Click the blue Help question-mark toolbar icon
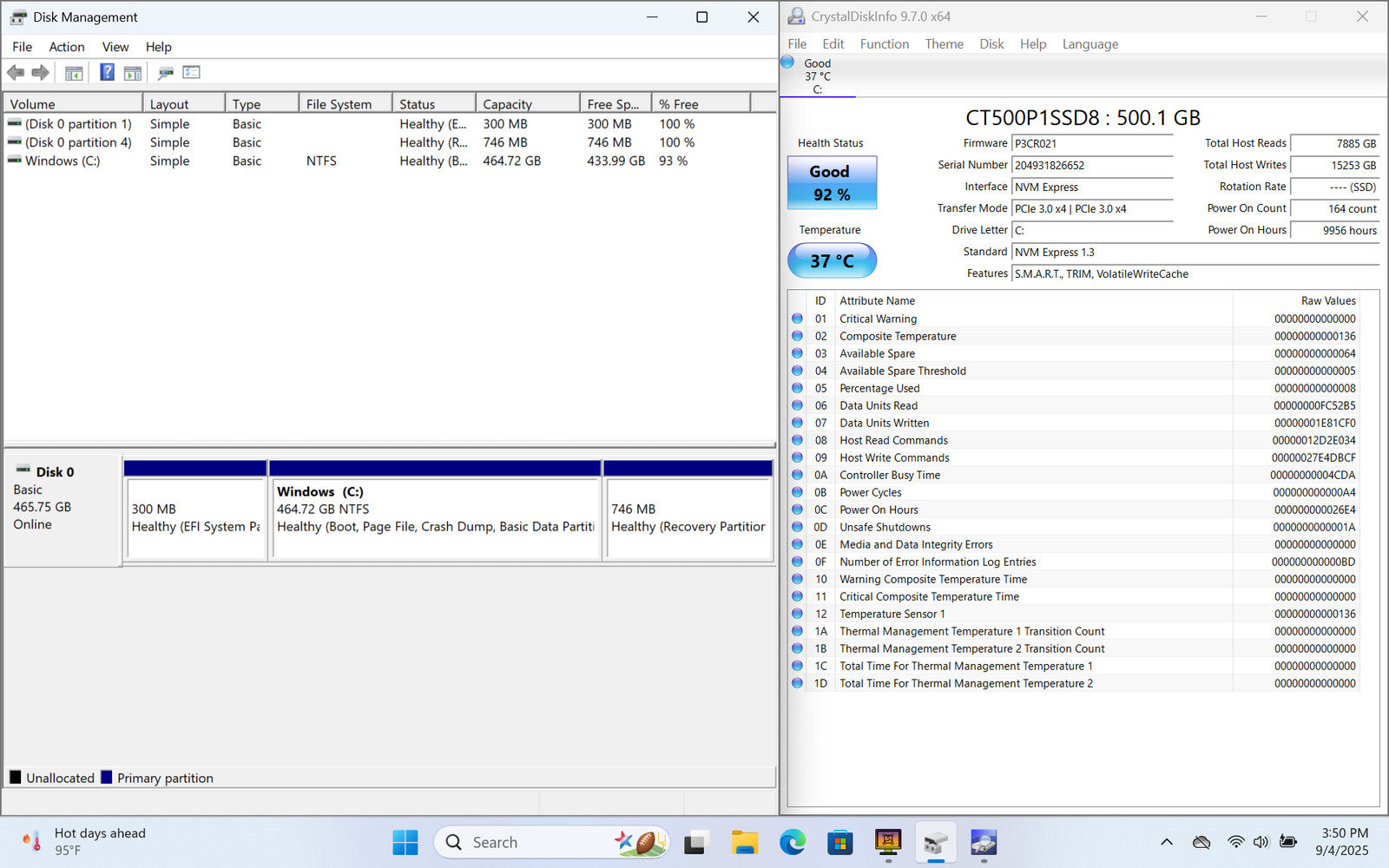 point(107,72)
